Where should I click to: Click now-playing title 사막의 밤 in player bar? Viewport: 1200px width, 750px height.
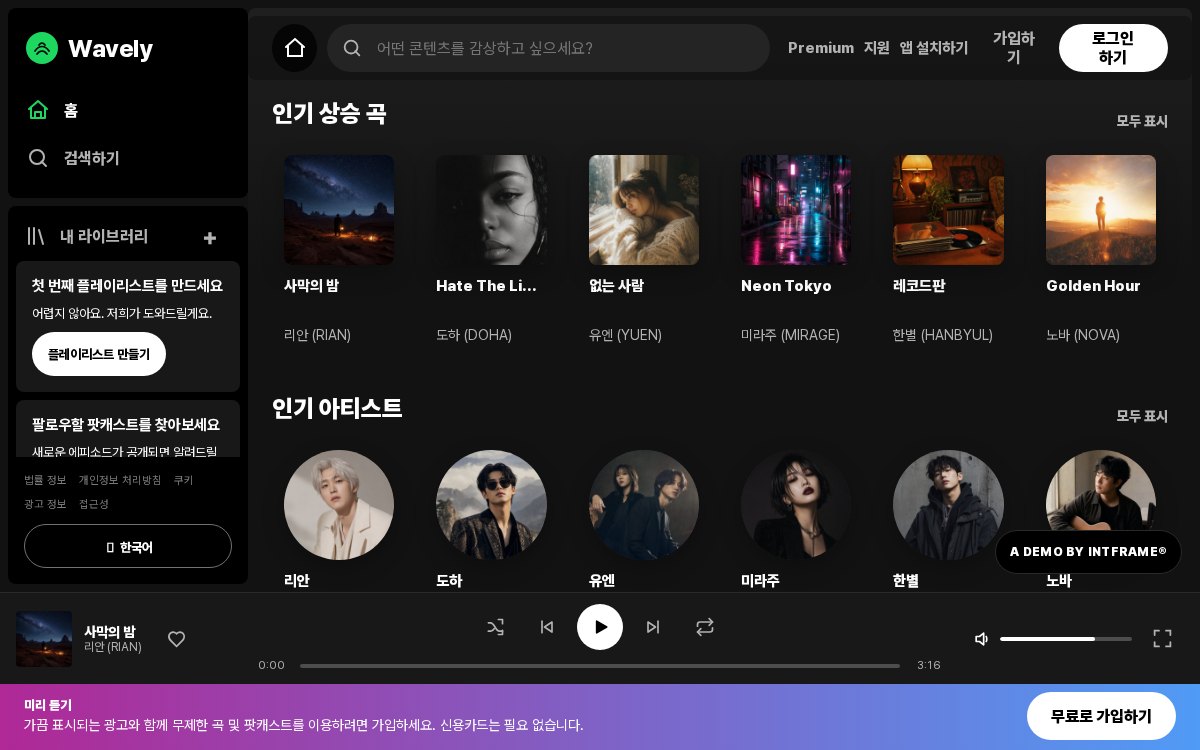click(109, 632)
